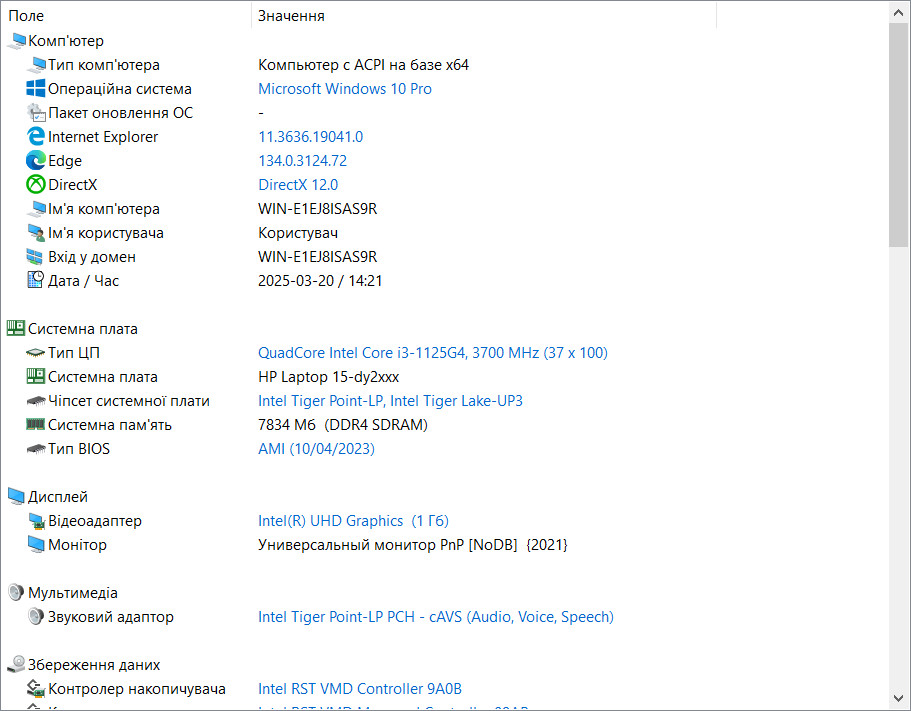Select the Системна пам'ять field label
This screenshot has height=711, width=911.
(110, 425)
